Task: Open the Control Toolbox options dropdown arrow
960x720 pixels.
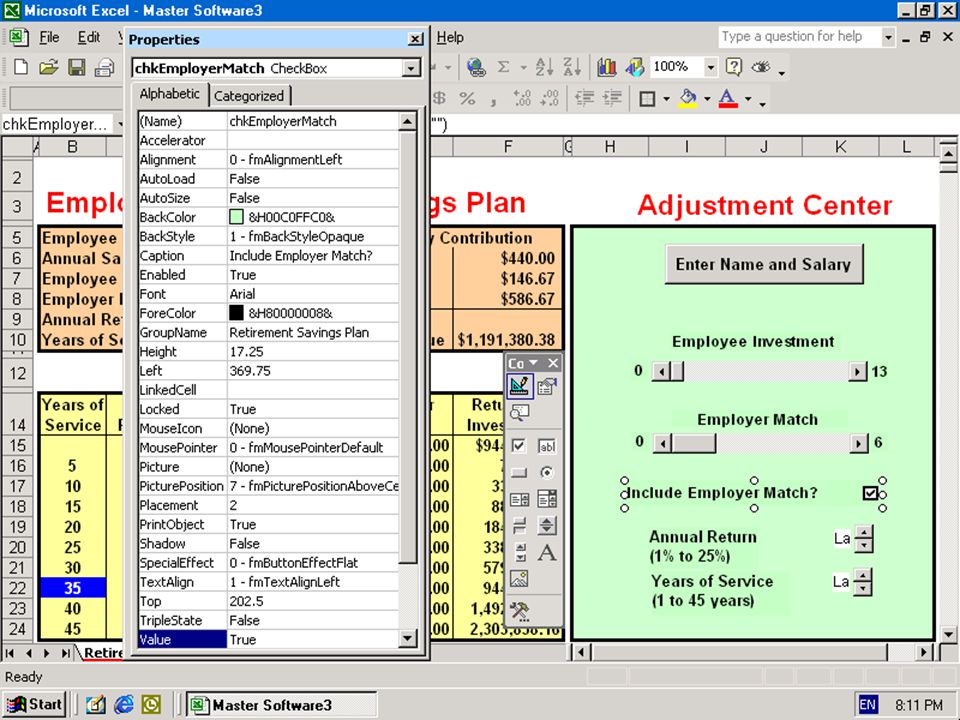Action: pyautogui.click(x=533, y=363)
